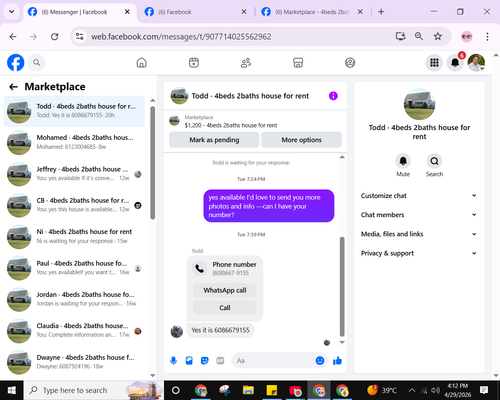
Task: Search within the conversation using Search icon
Action: 434,161
